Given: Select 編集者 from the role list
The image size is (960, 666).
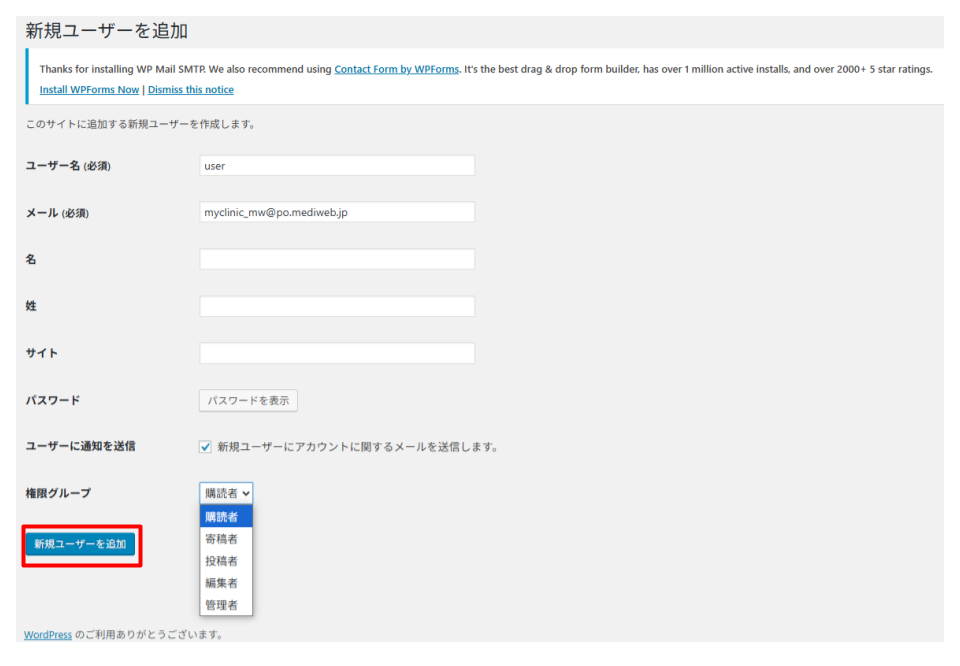Looking at the screenshot, I should click(226, 583).
